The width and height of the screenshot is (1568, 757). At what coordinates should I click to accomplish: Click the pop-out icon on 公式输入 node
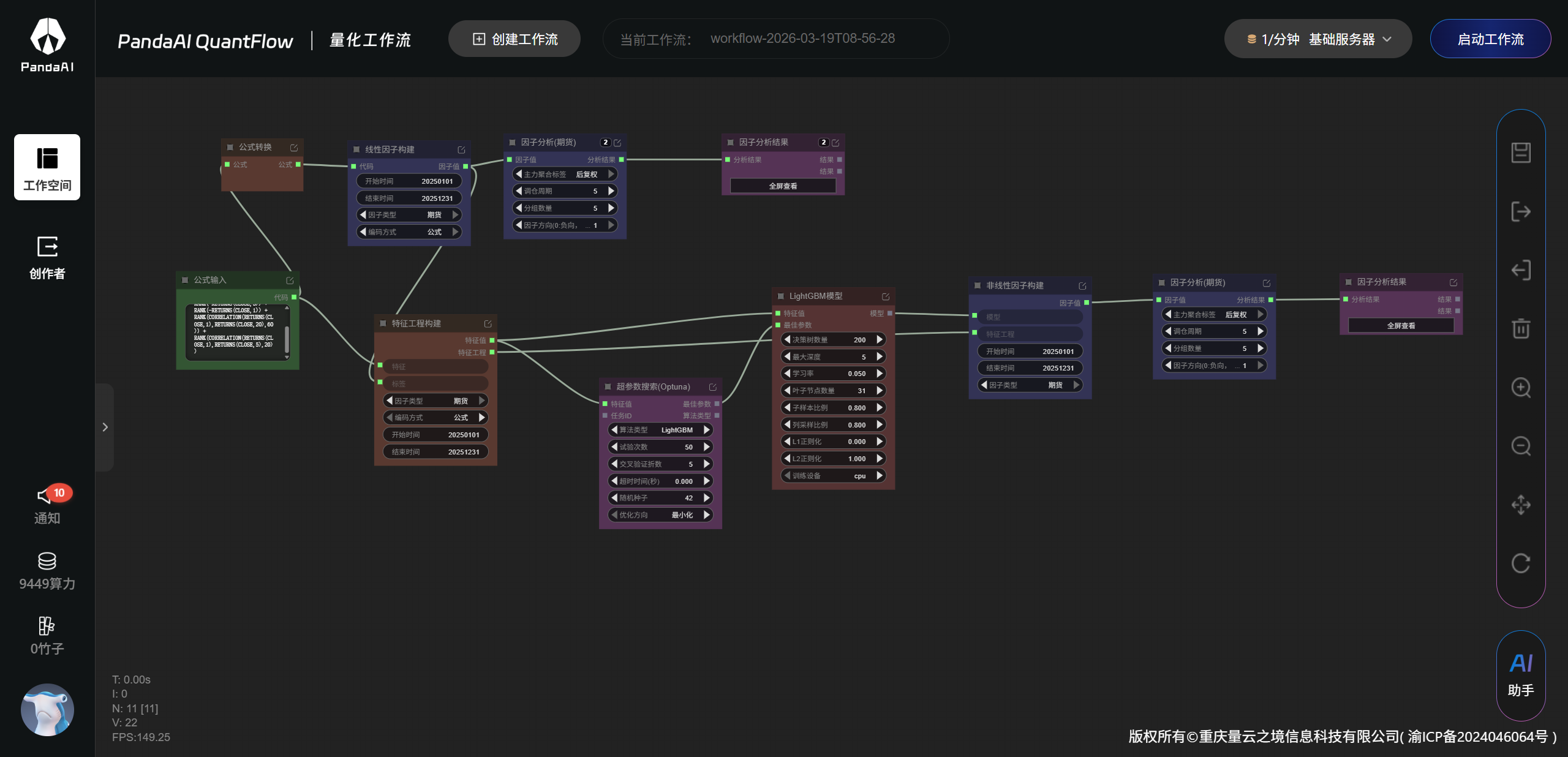click(290, 281)
